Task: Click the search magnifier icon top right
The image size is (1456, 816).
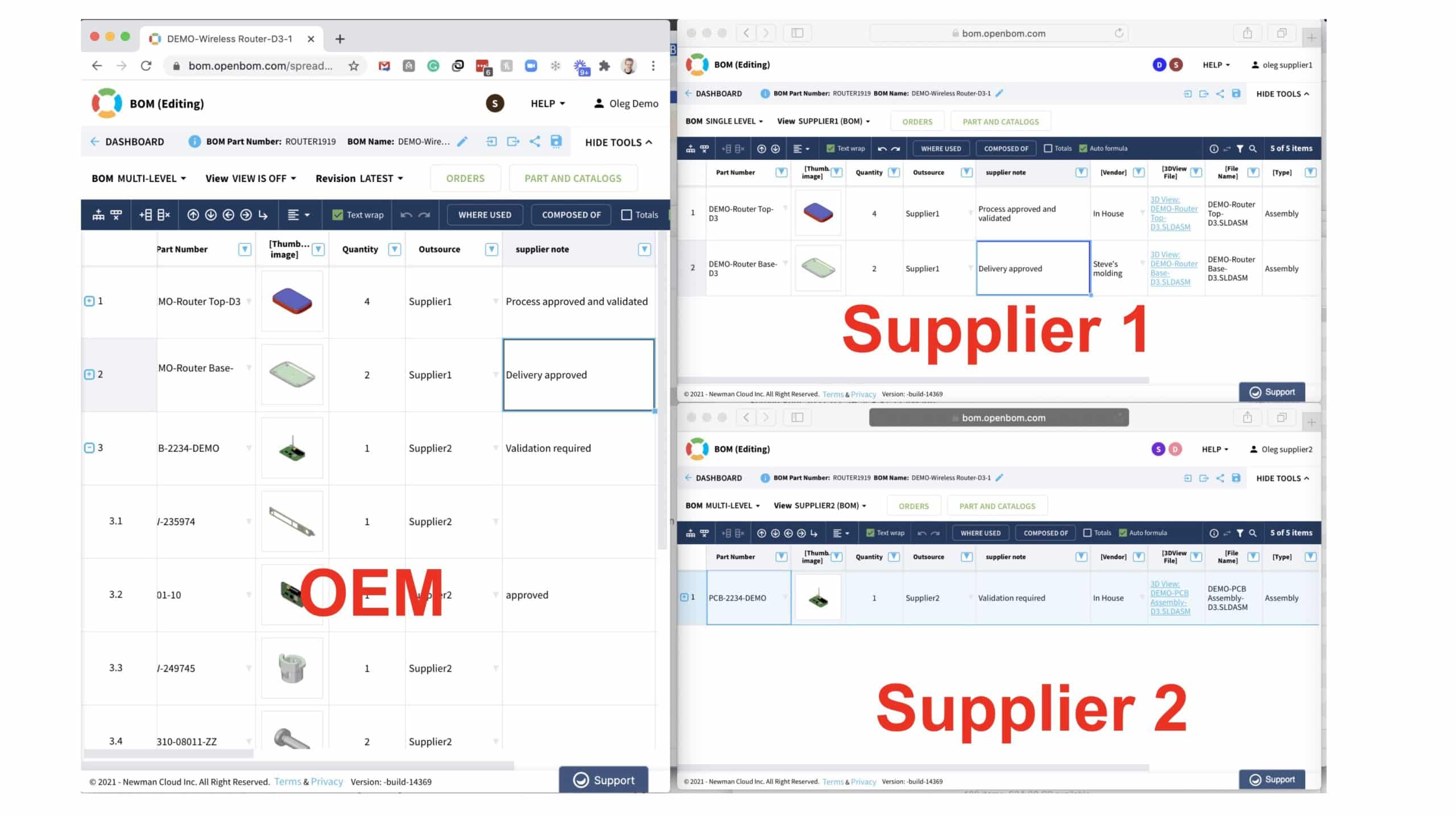Action: pyautogui.click(x=1255, y=148)
